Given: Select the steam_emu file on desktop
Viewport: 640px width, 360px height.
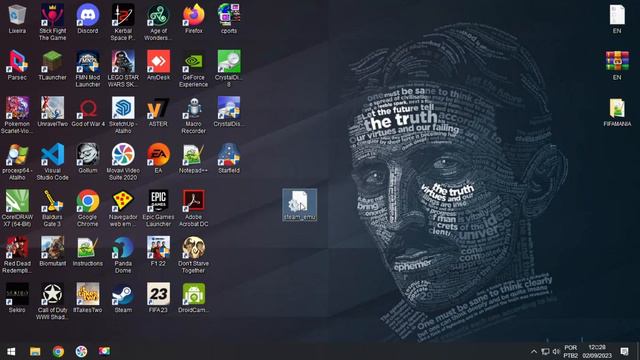Looking at the screenshot, I should (x=300, y=205).
